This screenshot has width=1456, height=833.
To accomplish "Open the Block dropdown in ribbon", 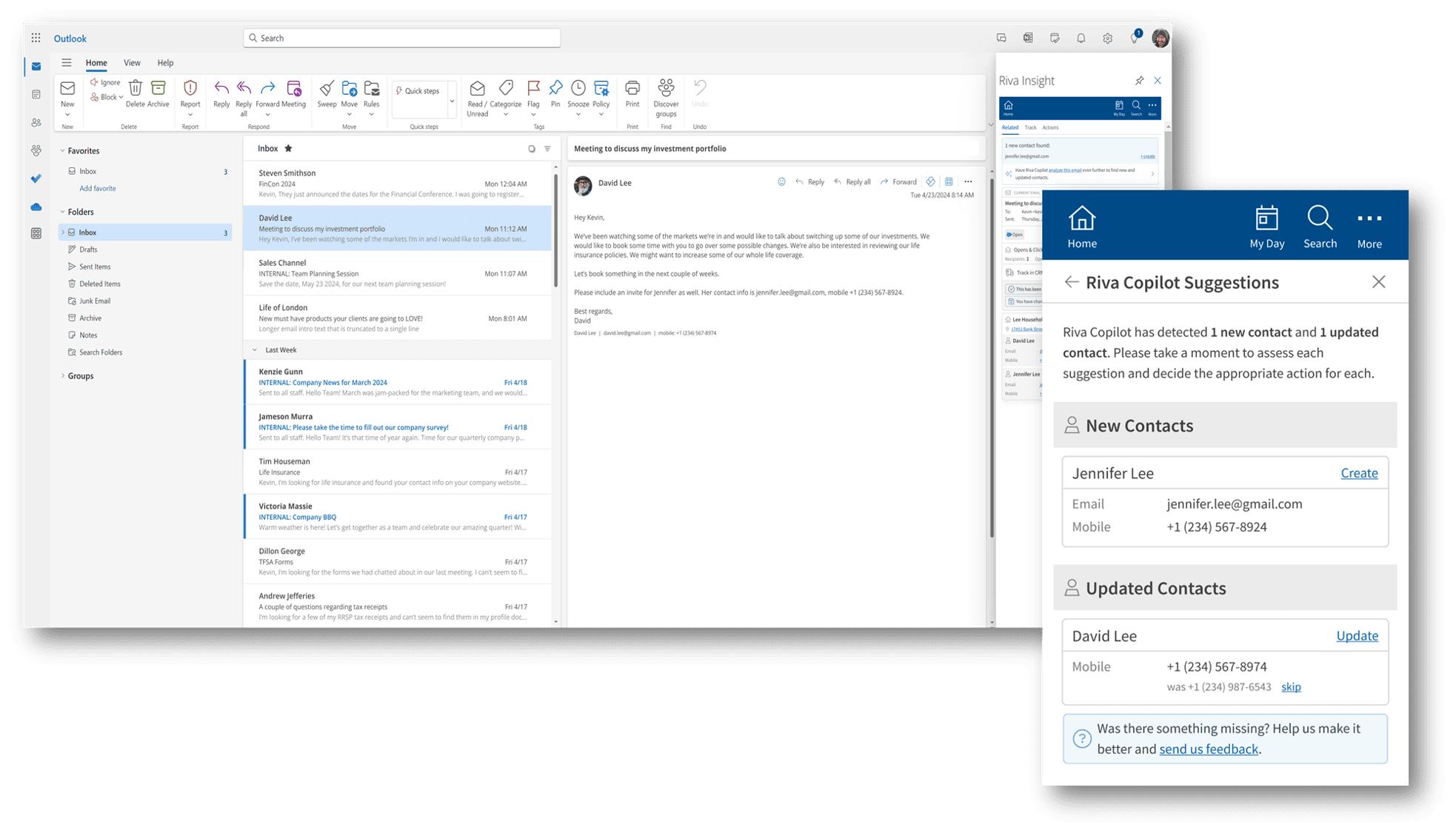I will click(x=121, y=97).
